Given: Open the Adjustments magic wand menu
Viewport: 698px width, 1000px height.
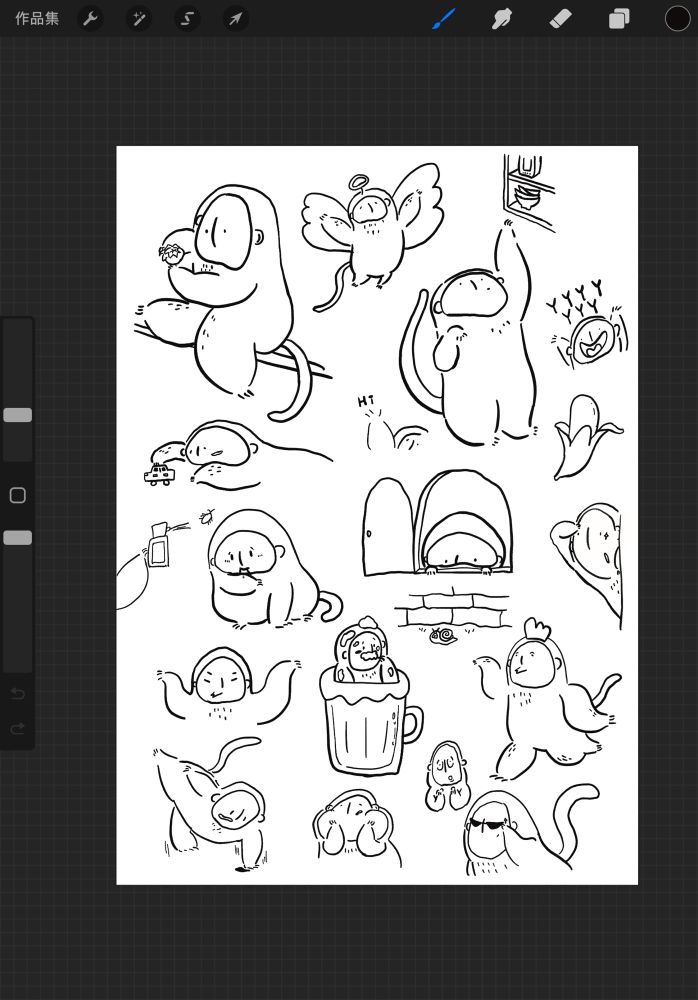Looking at the screenshot, I should click(x=138, y=18).
